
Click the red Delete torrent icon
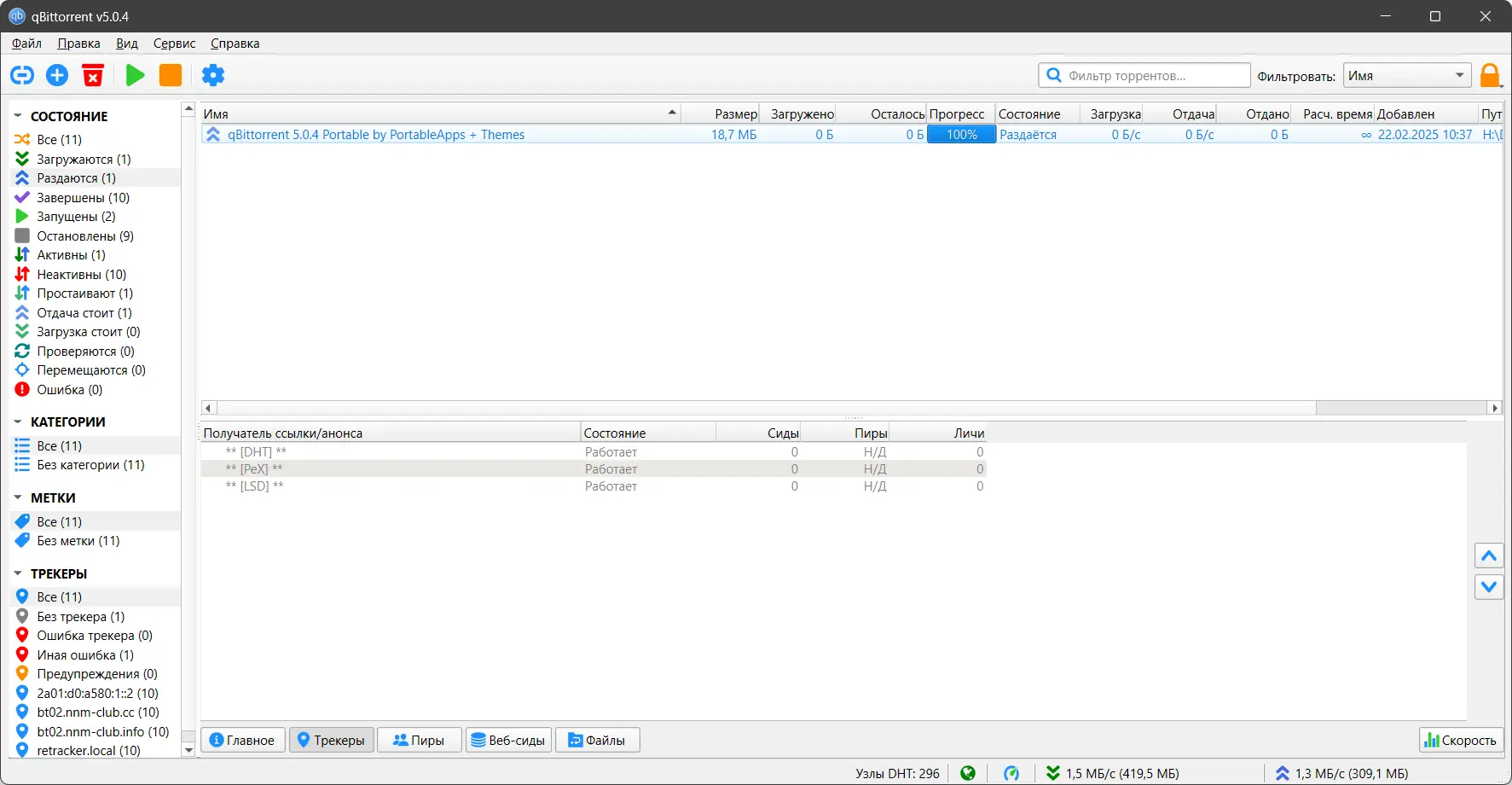point(93,75)
